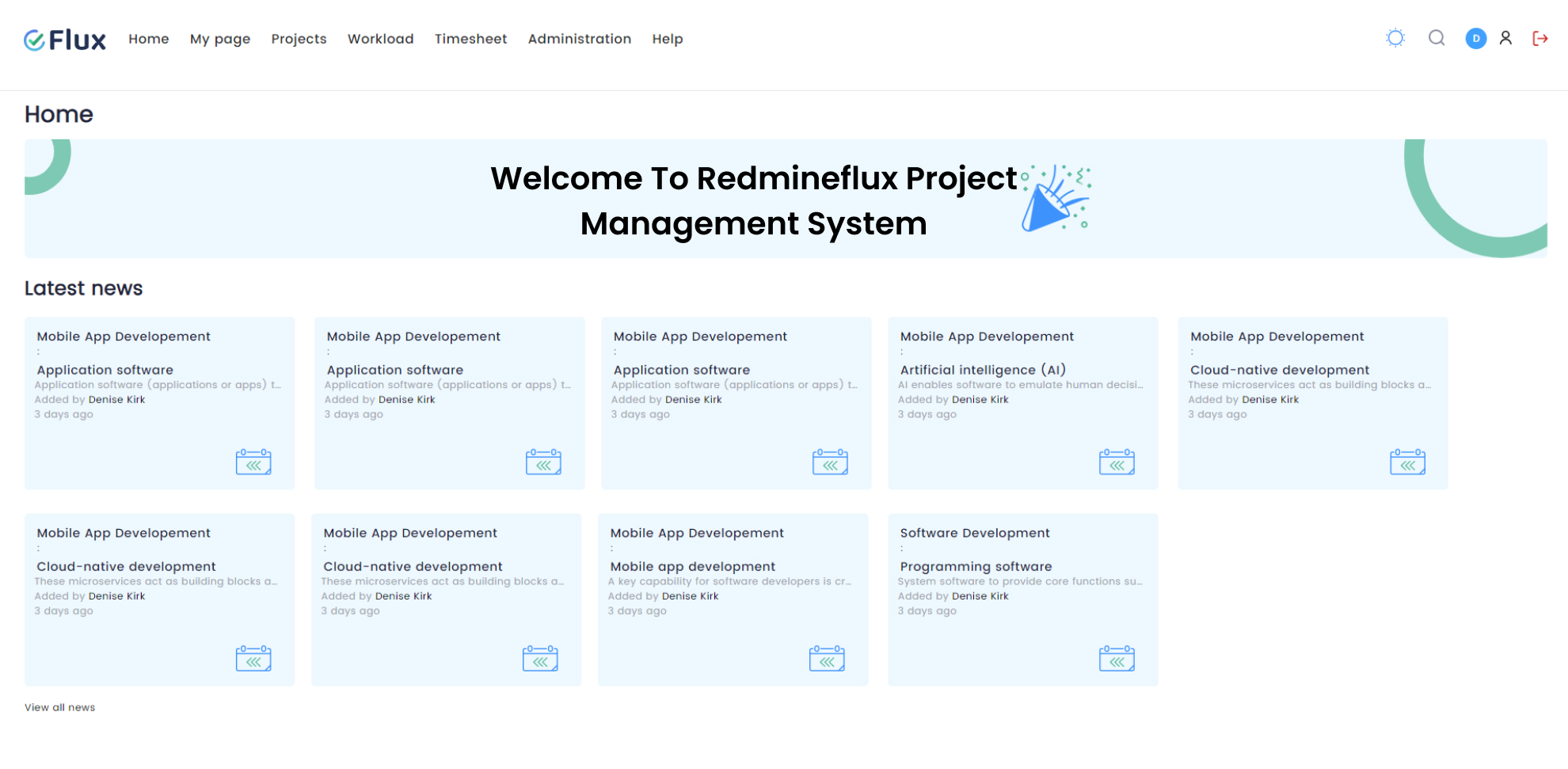
Task: Open the Artificial intelligence (AI) news article
Action: coord(982,369)
